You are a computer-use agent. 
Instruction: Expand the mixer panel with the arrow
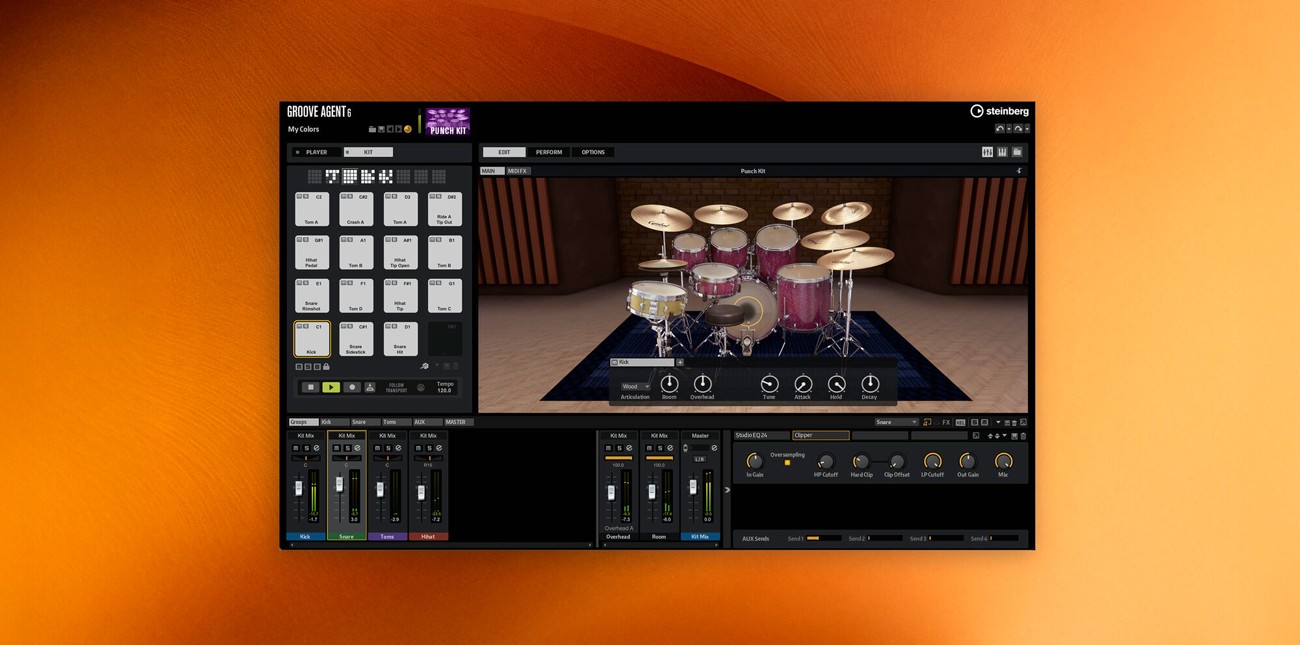click(727, 490)
